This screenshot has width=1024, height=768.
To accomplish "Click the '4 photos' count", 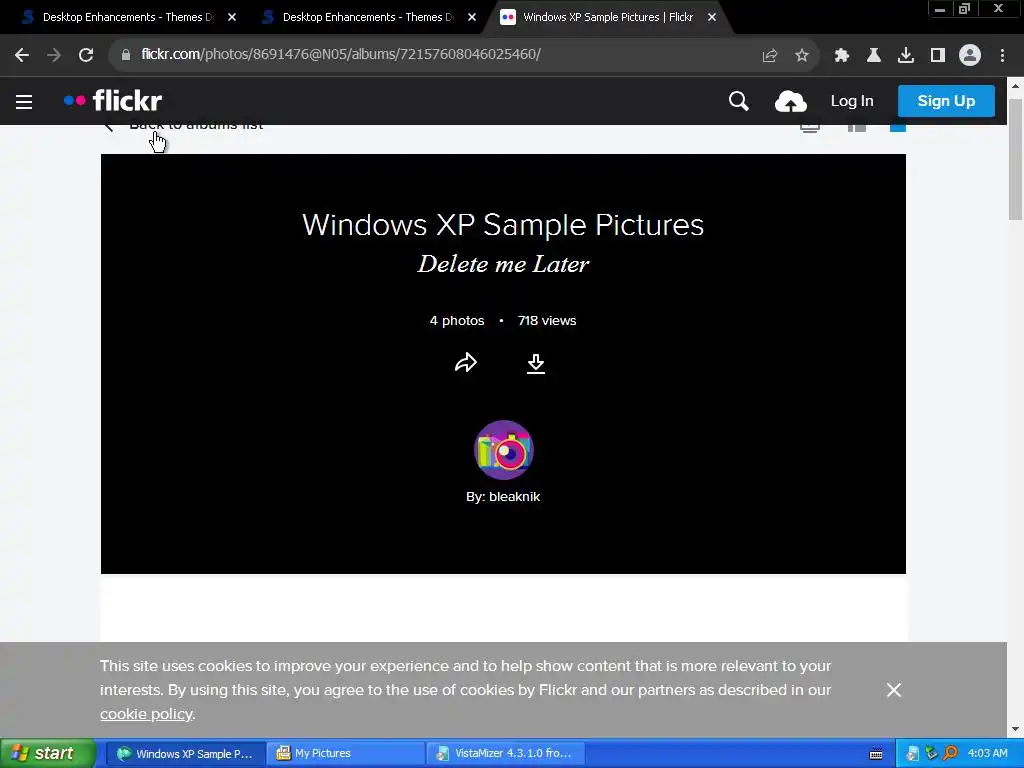I will [x=457, y=321].
